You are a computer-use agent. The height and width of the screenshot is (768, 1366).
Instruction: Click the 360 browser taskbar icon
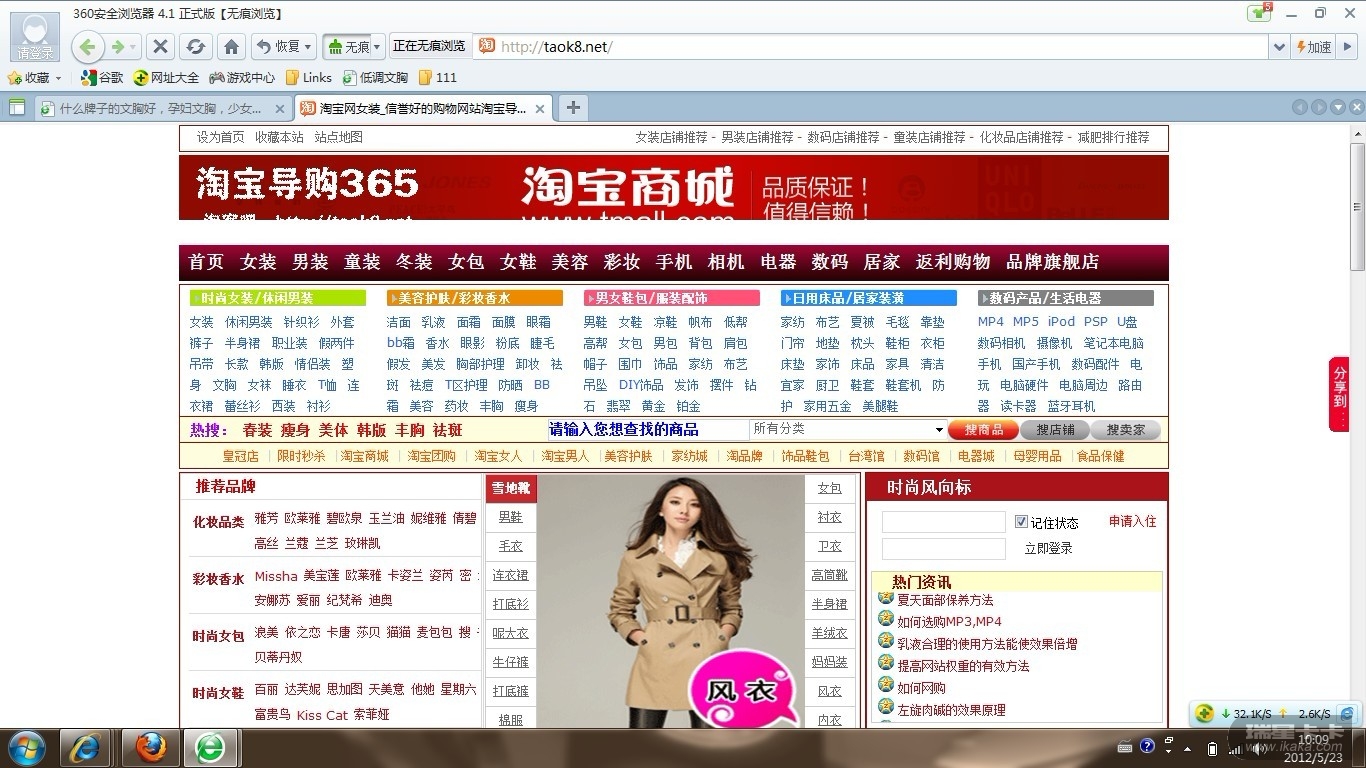click(x=210, y=747)
